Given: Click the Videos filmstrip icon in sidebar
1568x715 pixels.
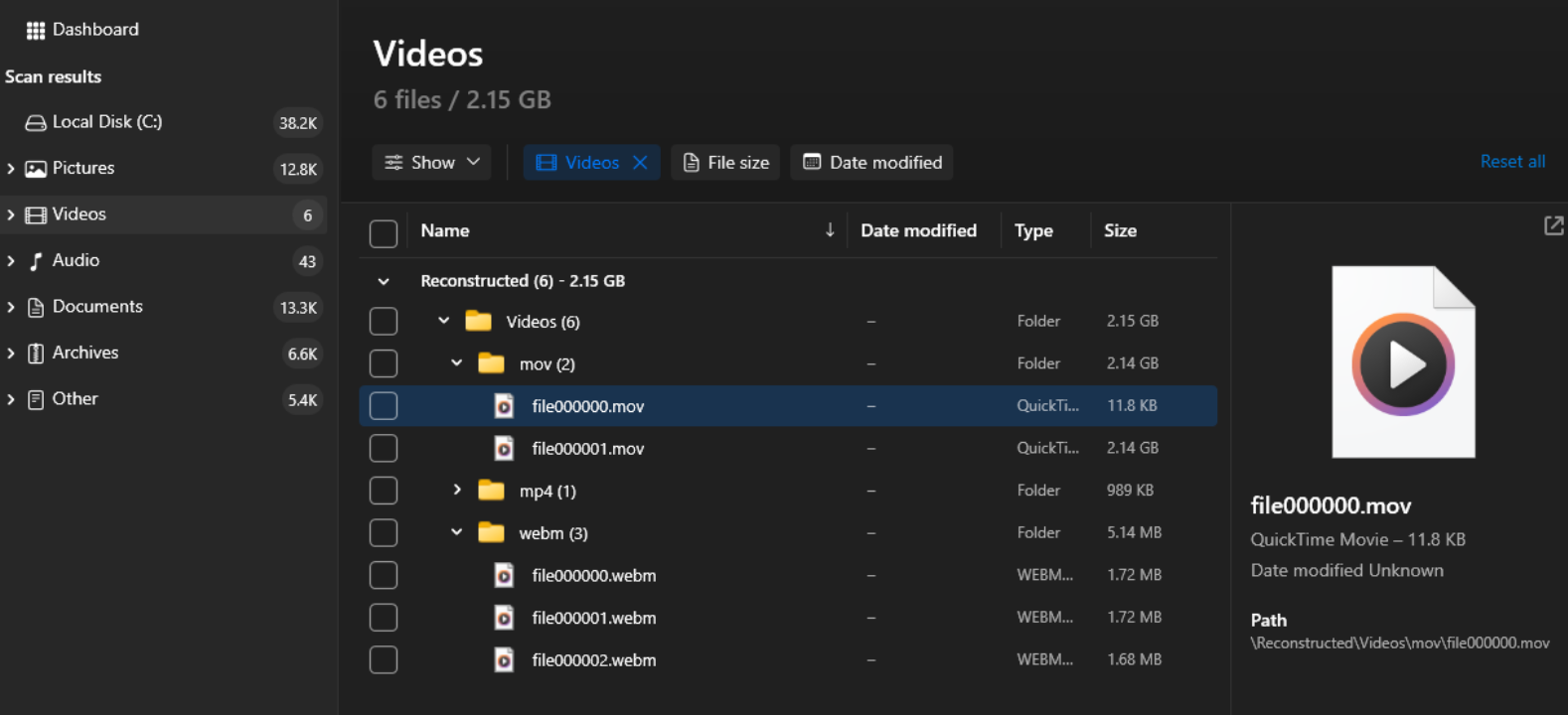Looking at the screenshot, I should coord(36,215).
